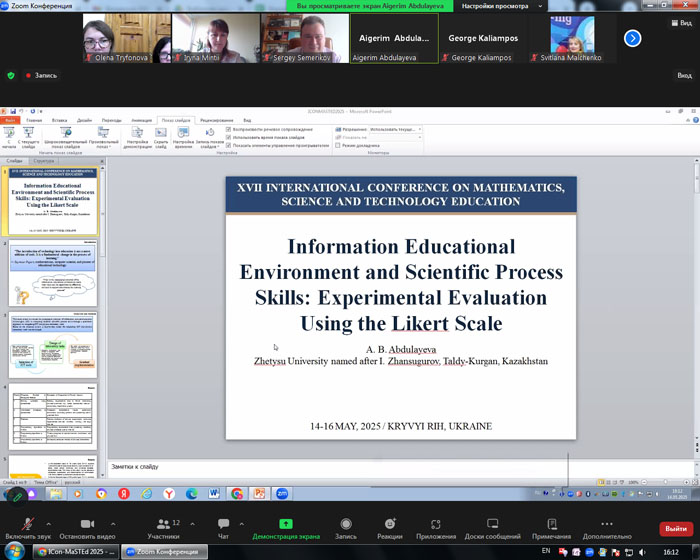Click the green Share Screen icon
Image resolution: width=700 pixels, height=560 pixels.
point(285,524)
